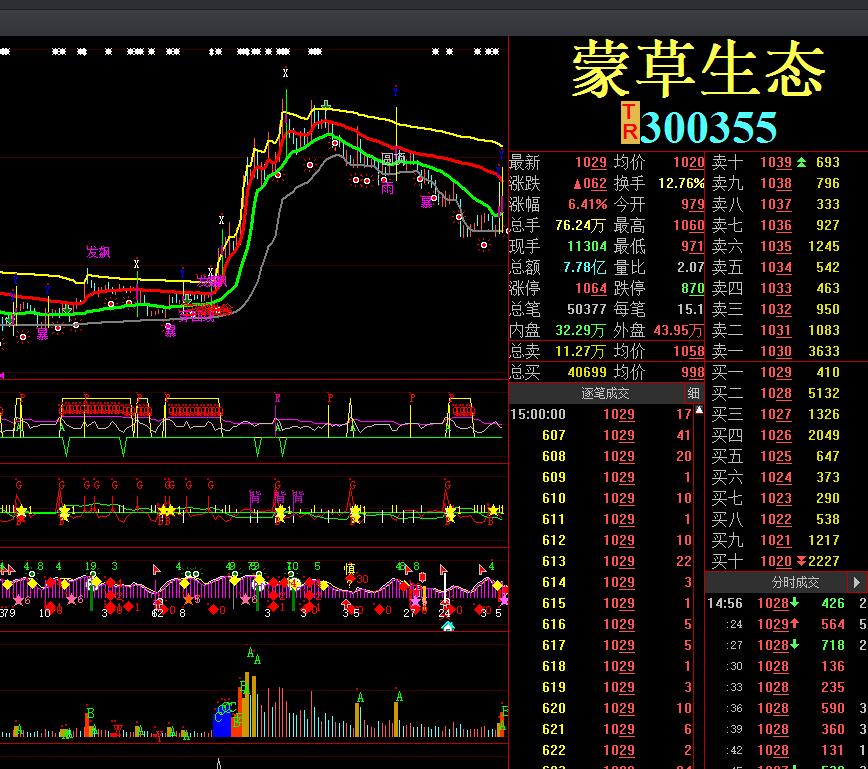
Task: Click the 买九 bid price 1021
Action: (776, 541)
